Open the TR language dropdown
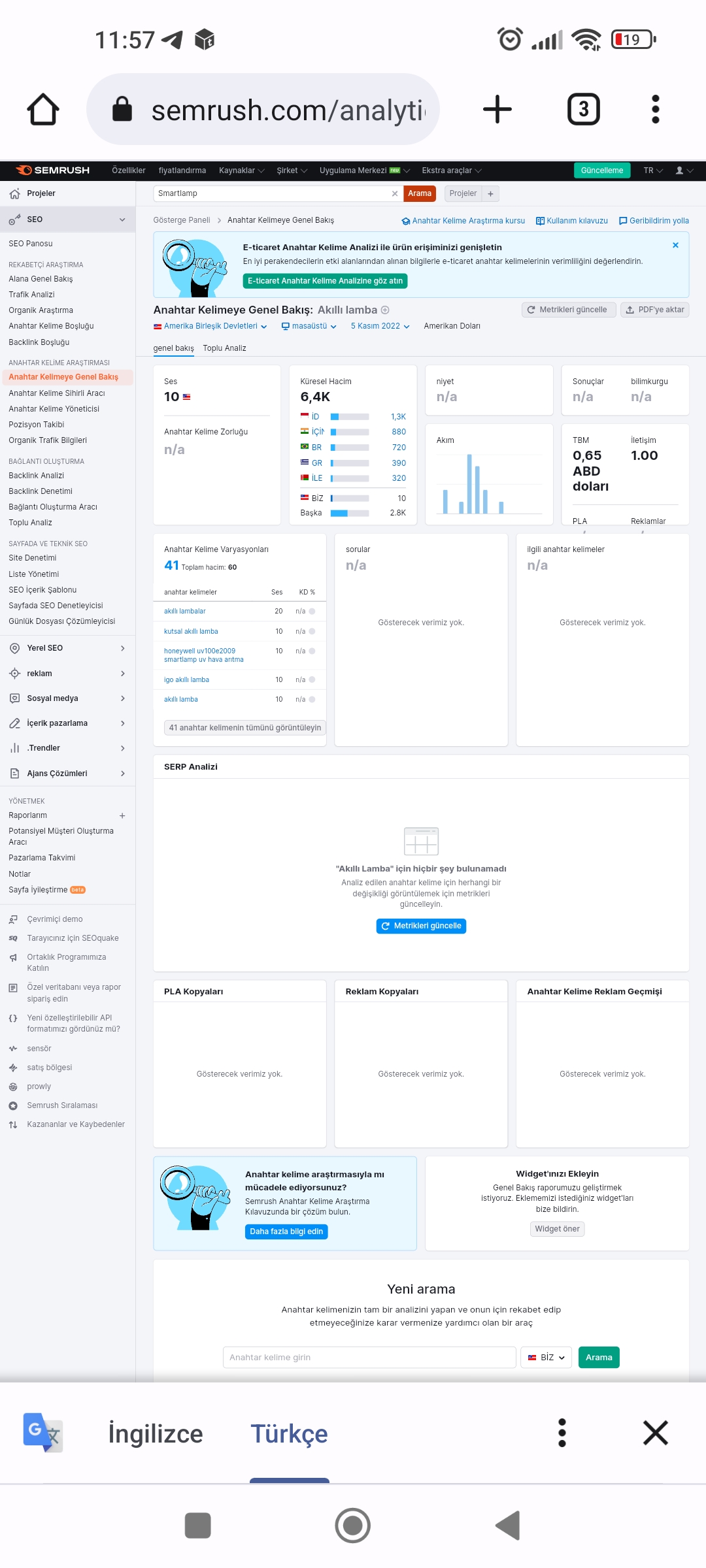 tap(653, 171)
